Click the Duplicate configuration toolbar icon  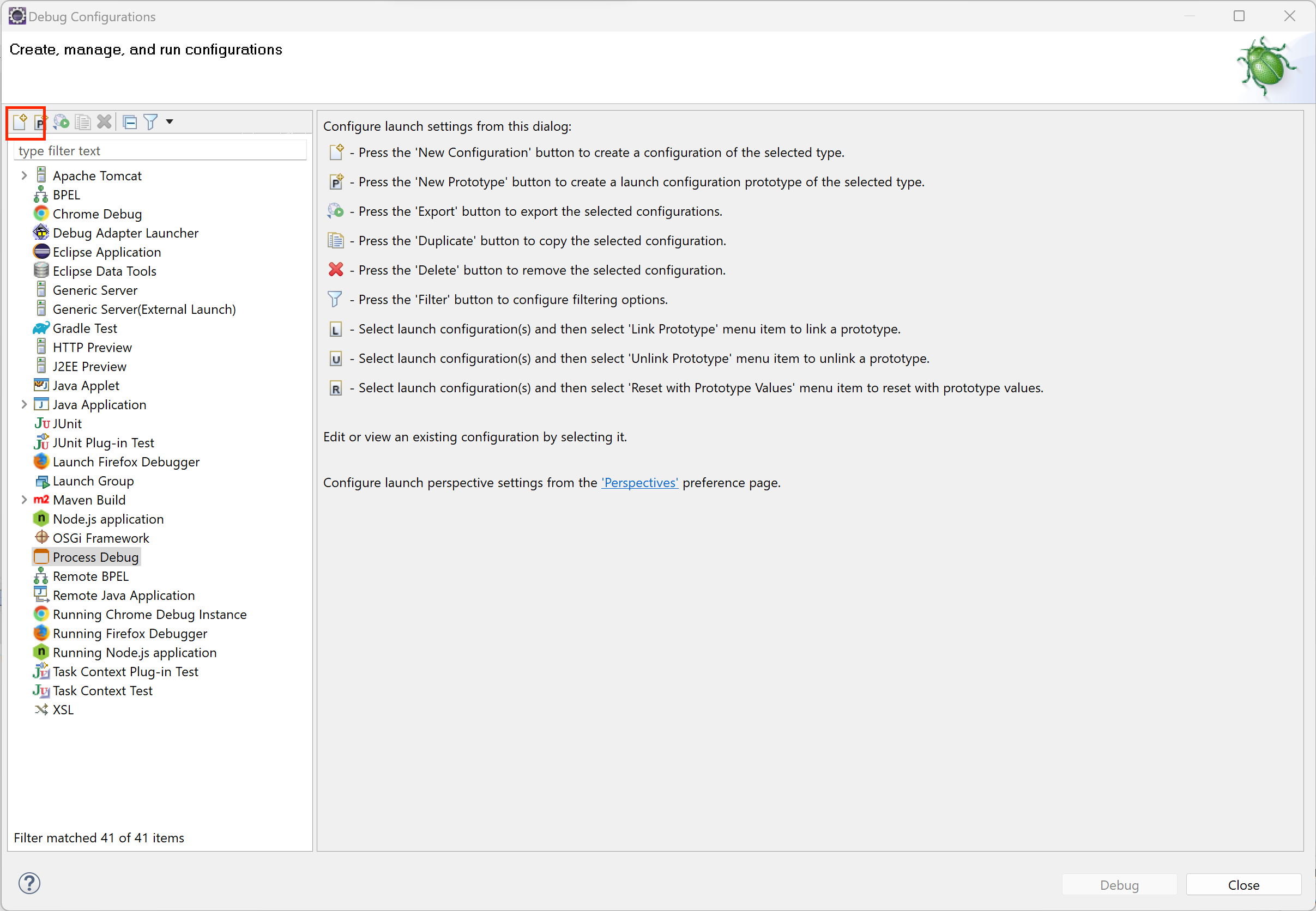[x=83, y=122]
